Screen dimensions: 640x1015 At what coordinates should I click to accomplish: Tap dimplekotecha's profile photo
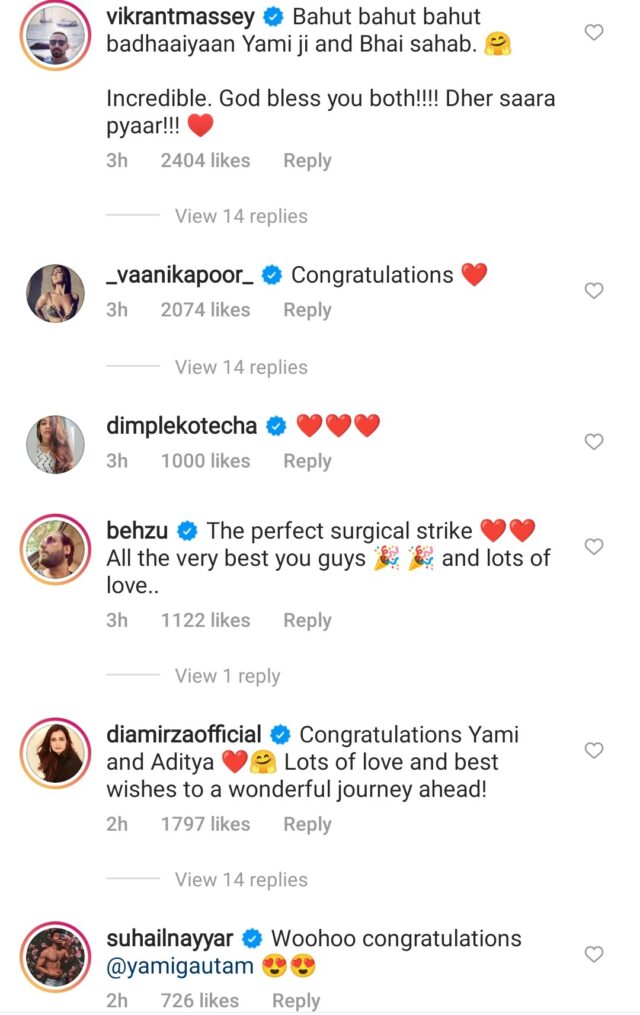[54, 444]
